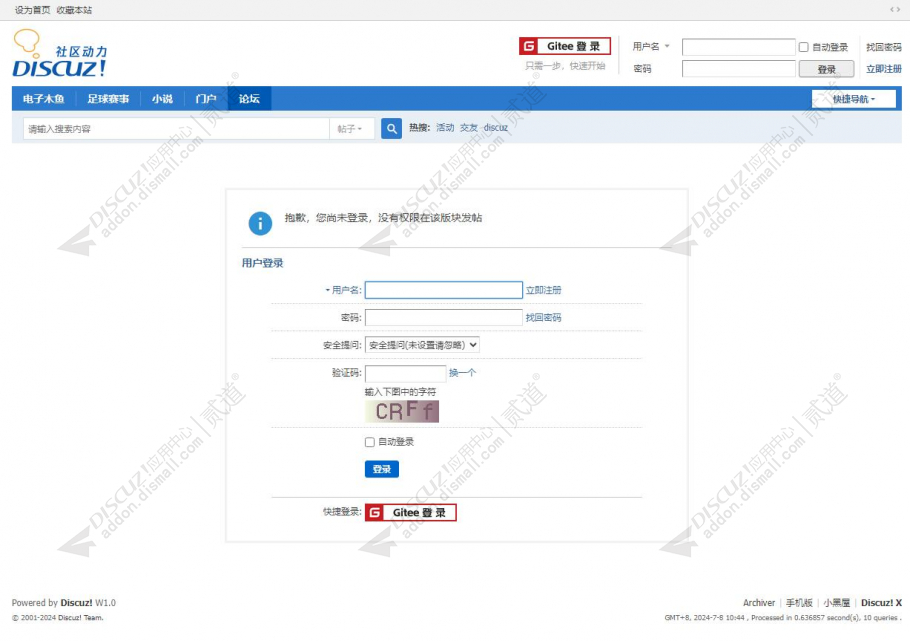Focus the login form 密码 field
910x641 pixels.
tap(443, 318)
